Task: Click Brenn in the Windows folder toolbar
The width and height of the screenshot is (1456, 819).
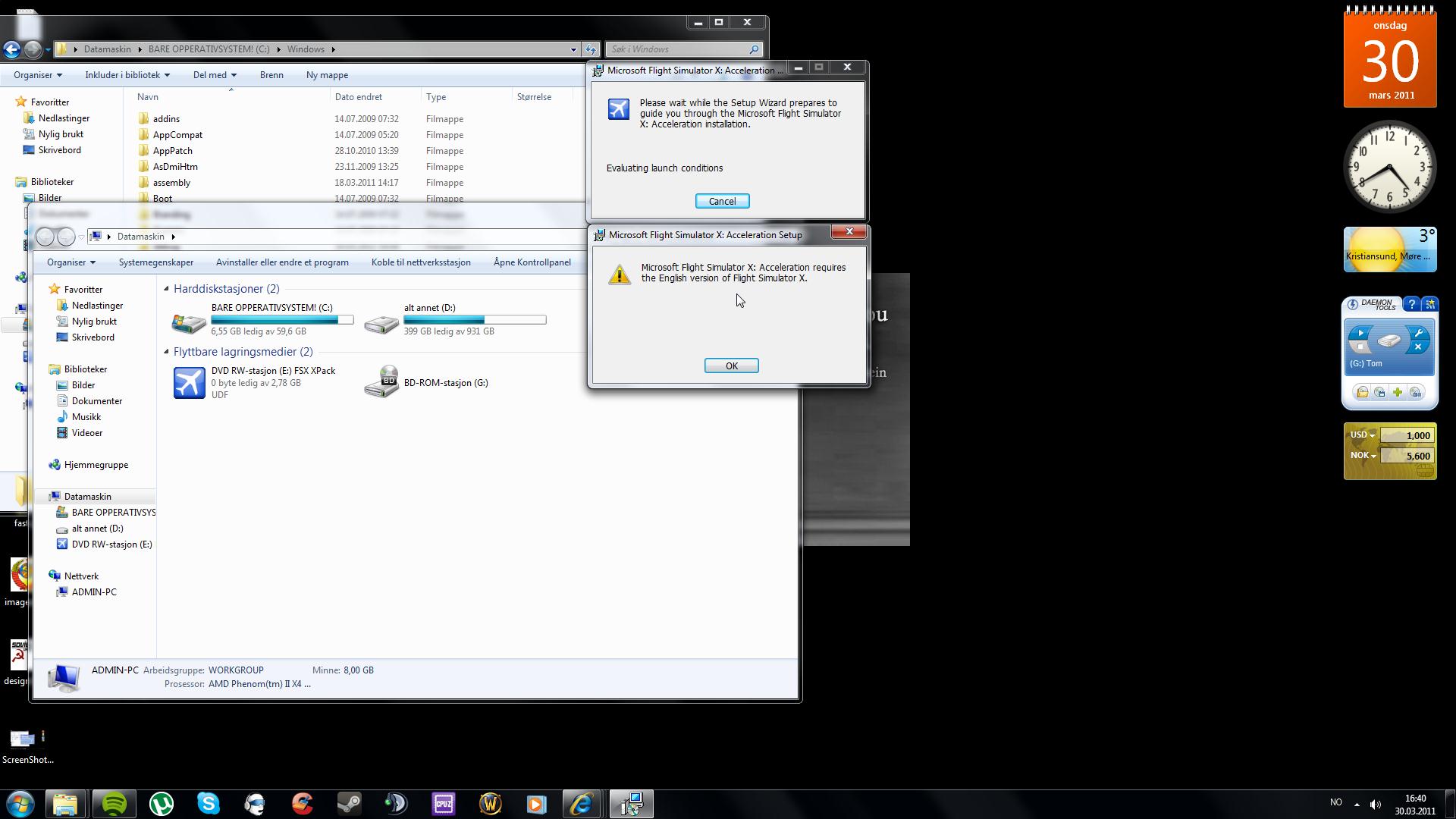Action: pos(271,75)
